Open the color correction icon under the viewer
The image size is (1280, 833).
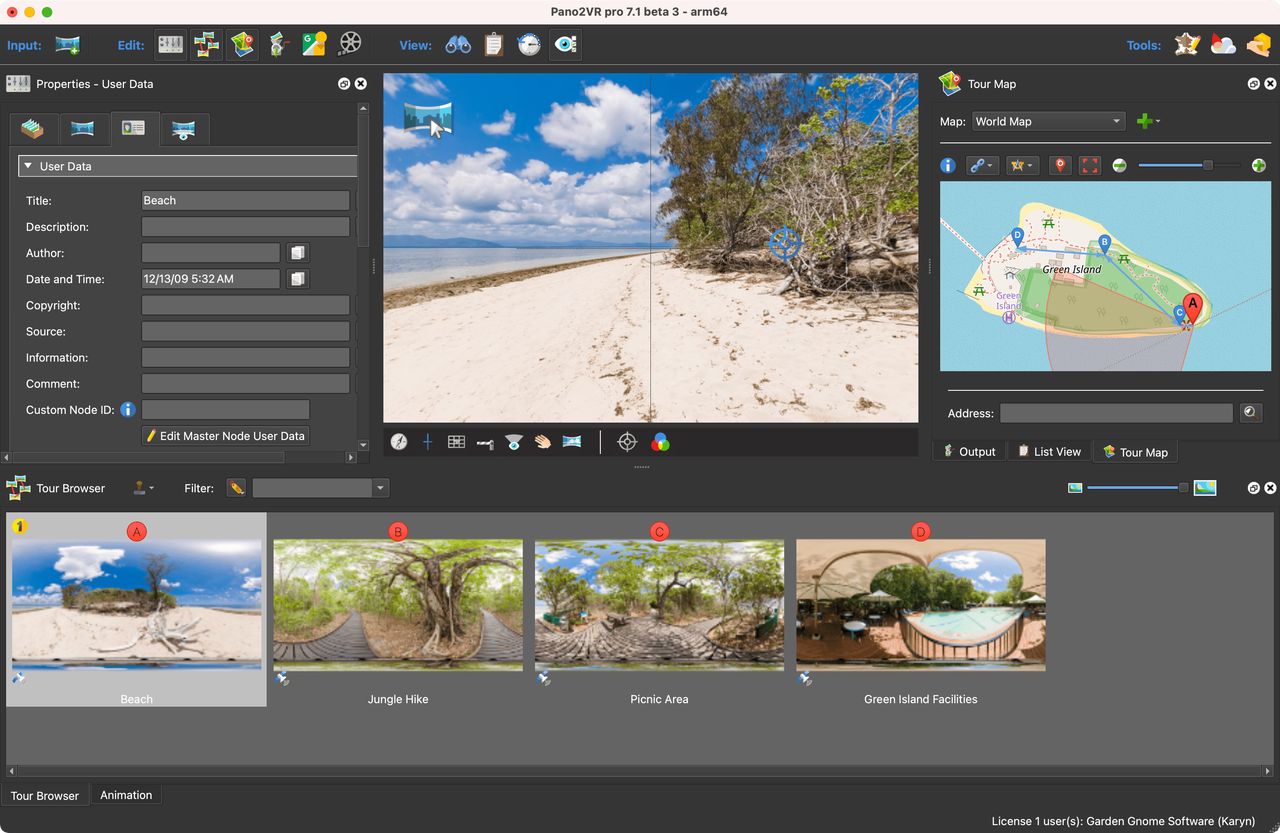(660, 442)
